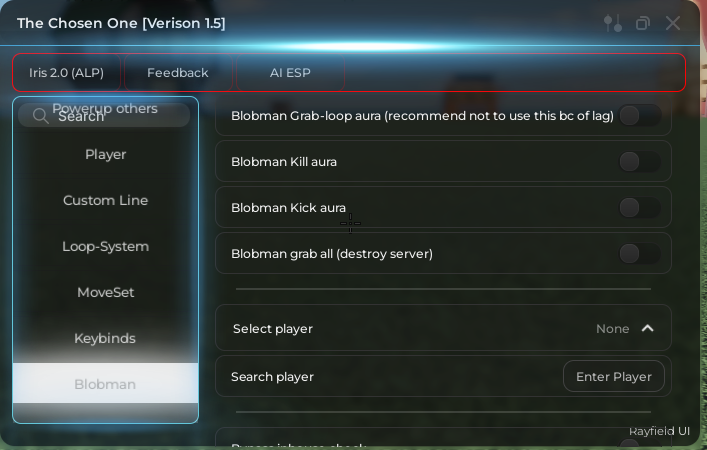Enable Blobman grab all (destroy server)
Image resolution: width=707 pixels, height=450 pixels.
[640, 253]
